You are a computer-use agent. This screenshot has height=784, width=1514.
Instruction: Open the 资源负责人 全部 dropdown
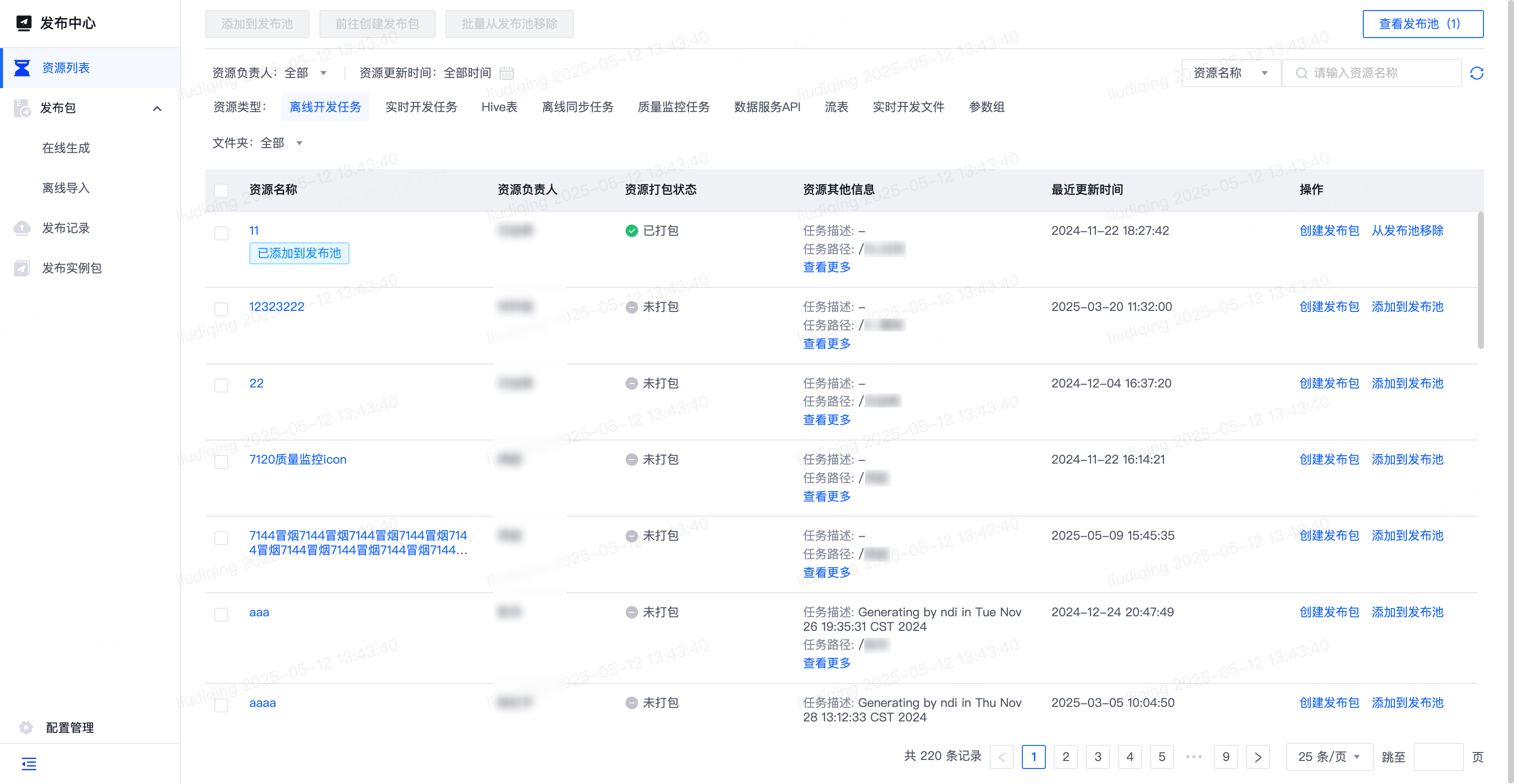305,73
